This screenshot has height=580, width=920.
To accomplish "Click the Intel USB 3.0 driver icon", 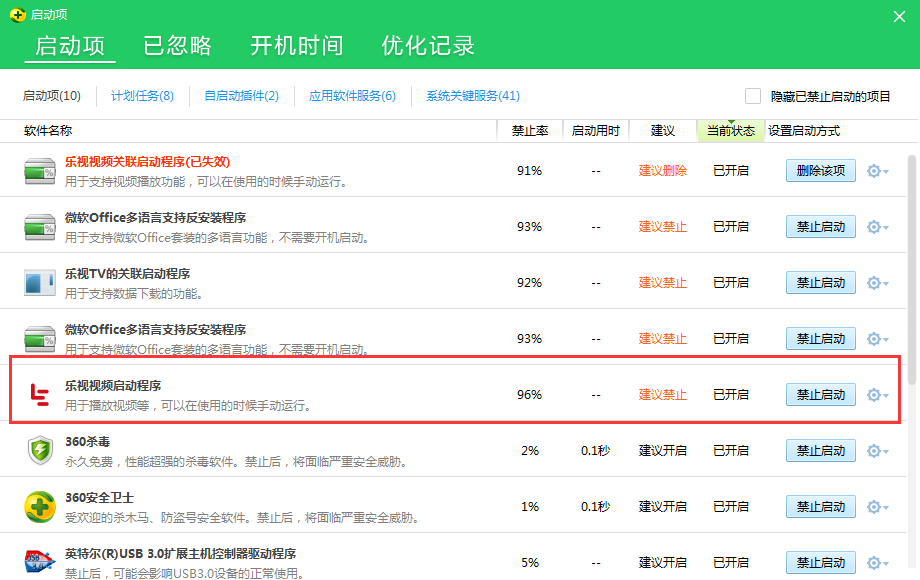I will pyautogui.click(x=39, y=562).
